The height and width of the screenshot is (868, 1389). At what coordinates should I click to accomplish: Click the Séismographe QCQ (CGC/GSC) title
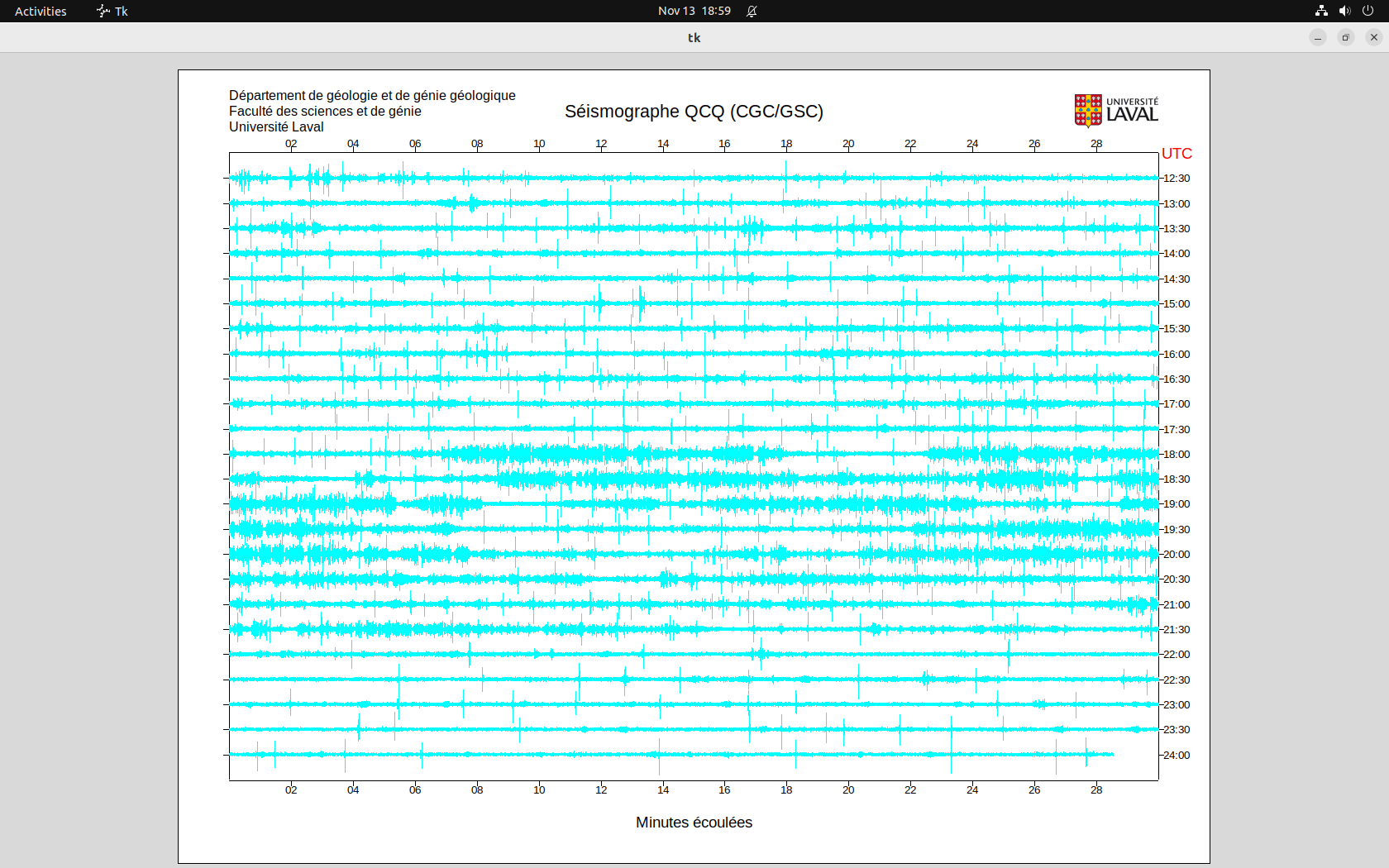[x=694, y=112]
